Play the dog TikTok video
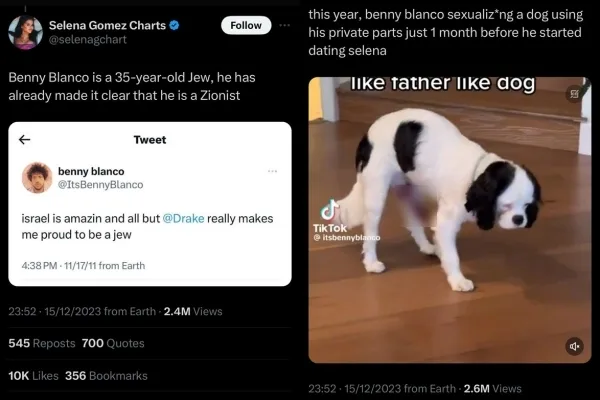Viewport: 600px width, 400px height. 450,220
